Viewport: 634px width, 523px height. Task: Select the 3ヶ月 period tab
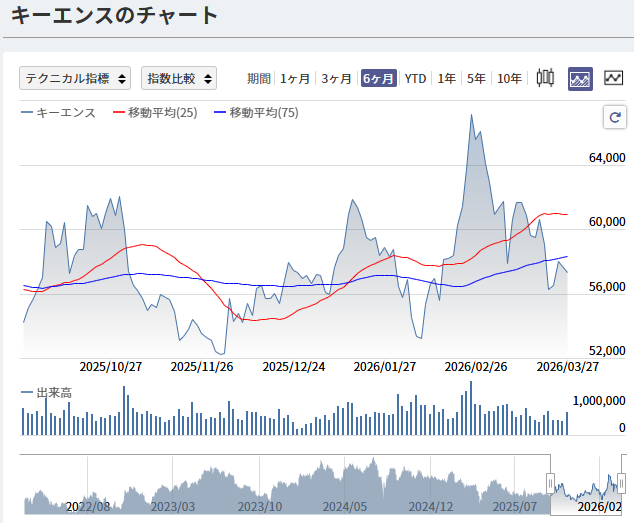[x=336, y=78]
